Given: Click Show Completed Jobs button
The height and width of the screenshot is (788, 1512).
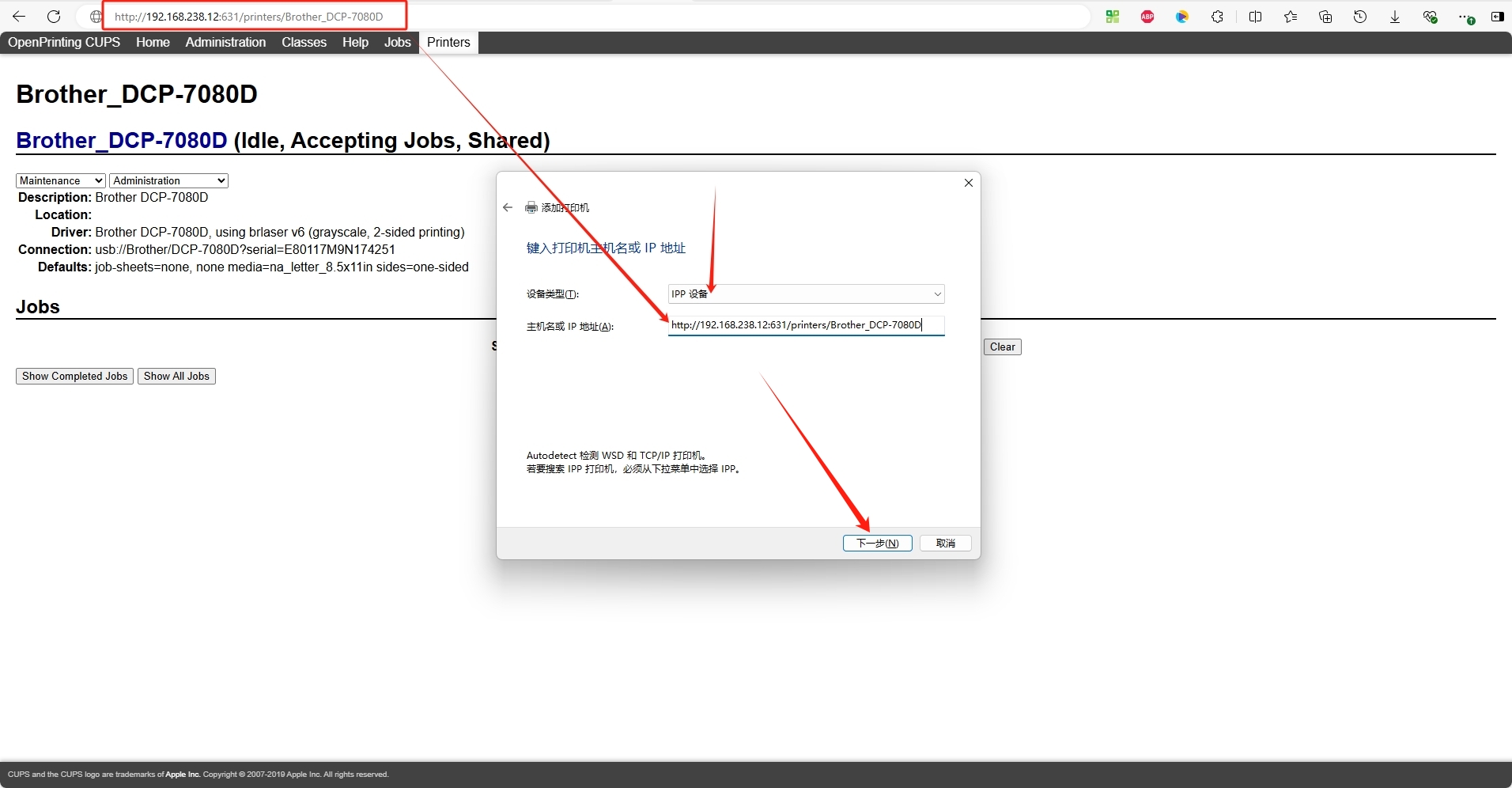Looking at the screenshot, I should 74,376.
